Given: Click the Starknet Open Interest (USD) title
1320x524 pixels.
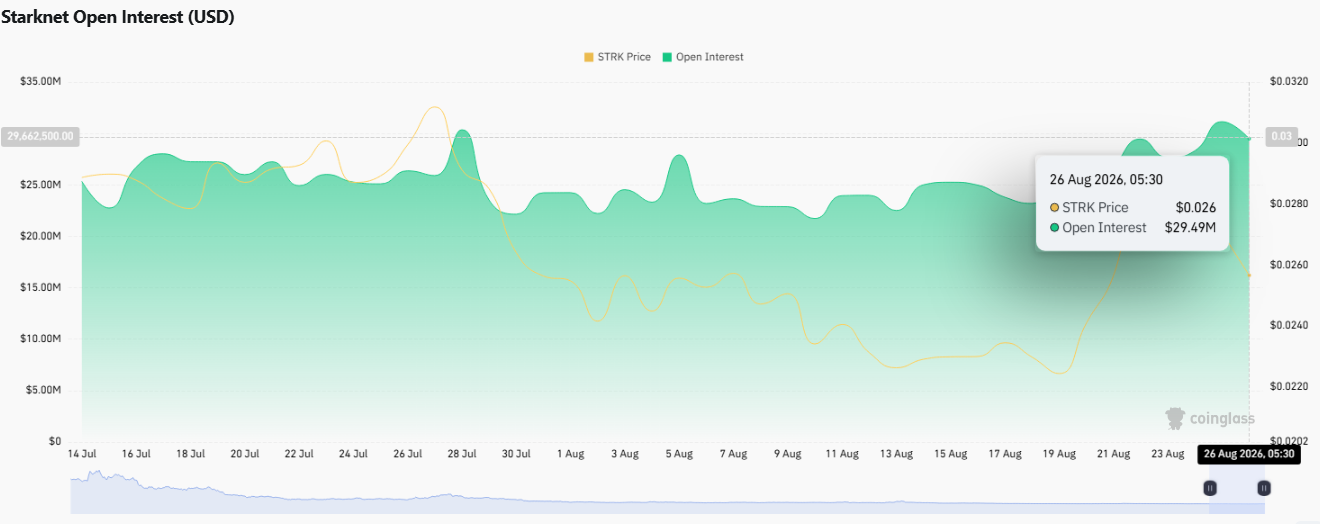Looking at the screenshot, I should (x=117, y=17).
